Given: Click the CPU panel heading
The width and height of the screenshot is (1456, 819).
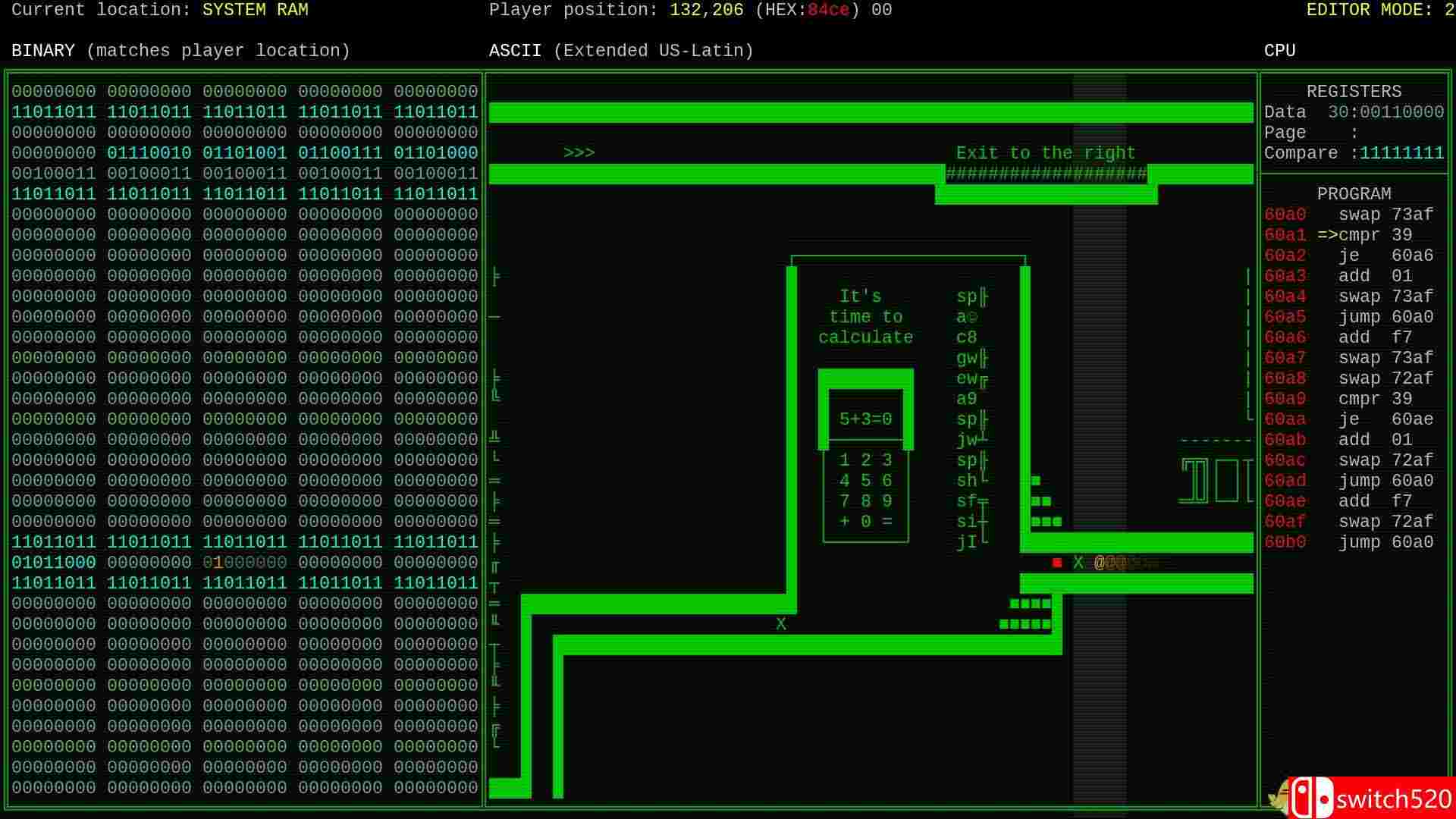Looking at the screenshot, I should tap(1280, 51).
